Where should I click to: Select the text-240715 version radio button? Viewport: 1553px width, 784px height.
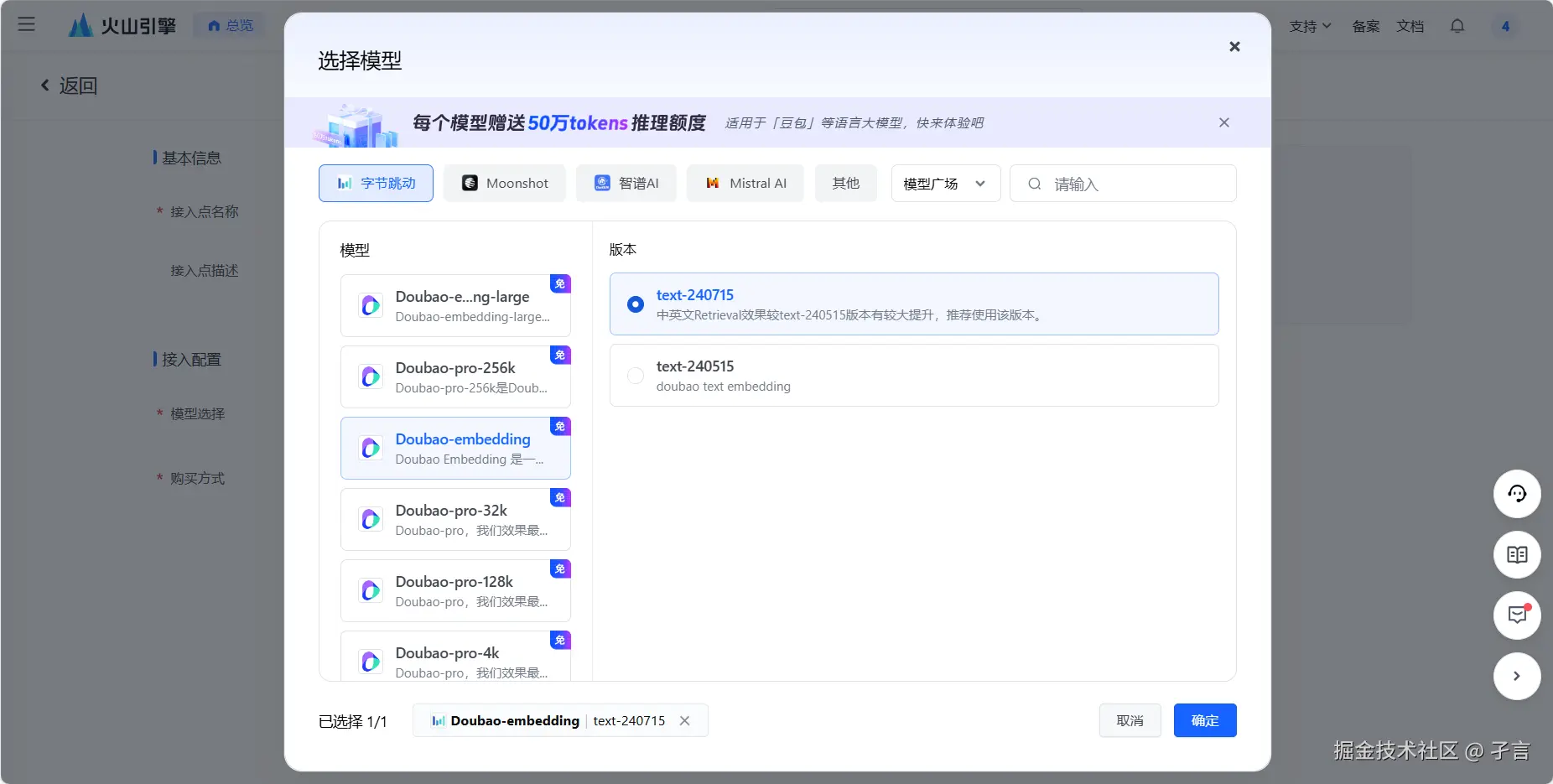pyautogui.click(x=635, y=304)
